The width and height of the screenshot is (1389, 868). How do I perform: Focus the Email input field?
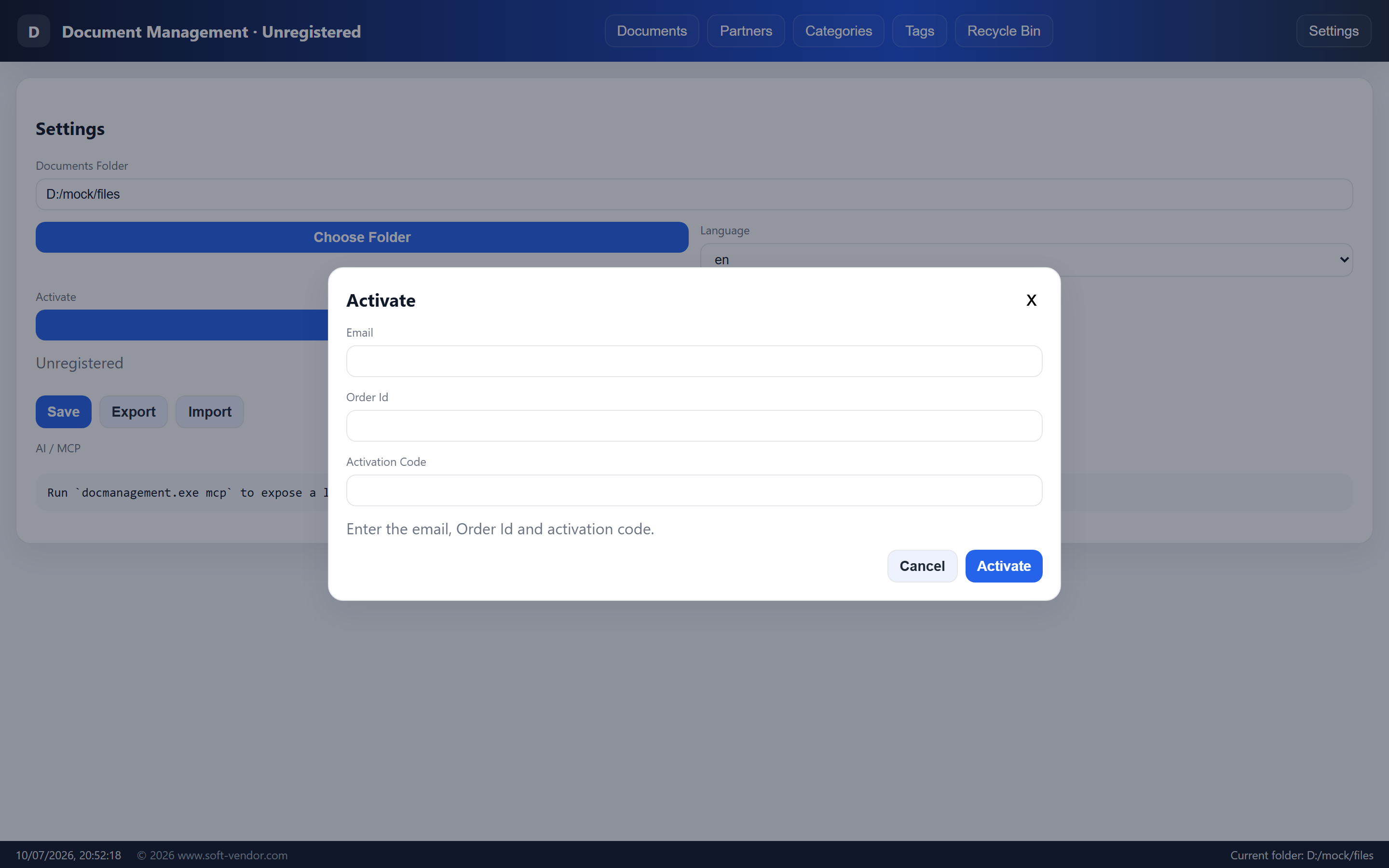[x=694, y=361]
